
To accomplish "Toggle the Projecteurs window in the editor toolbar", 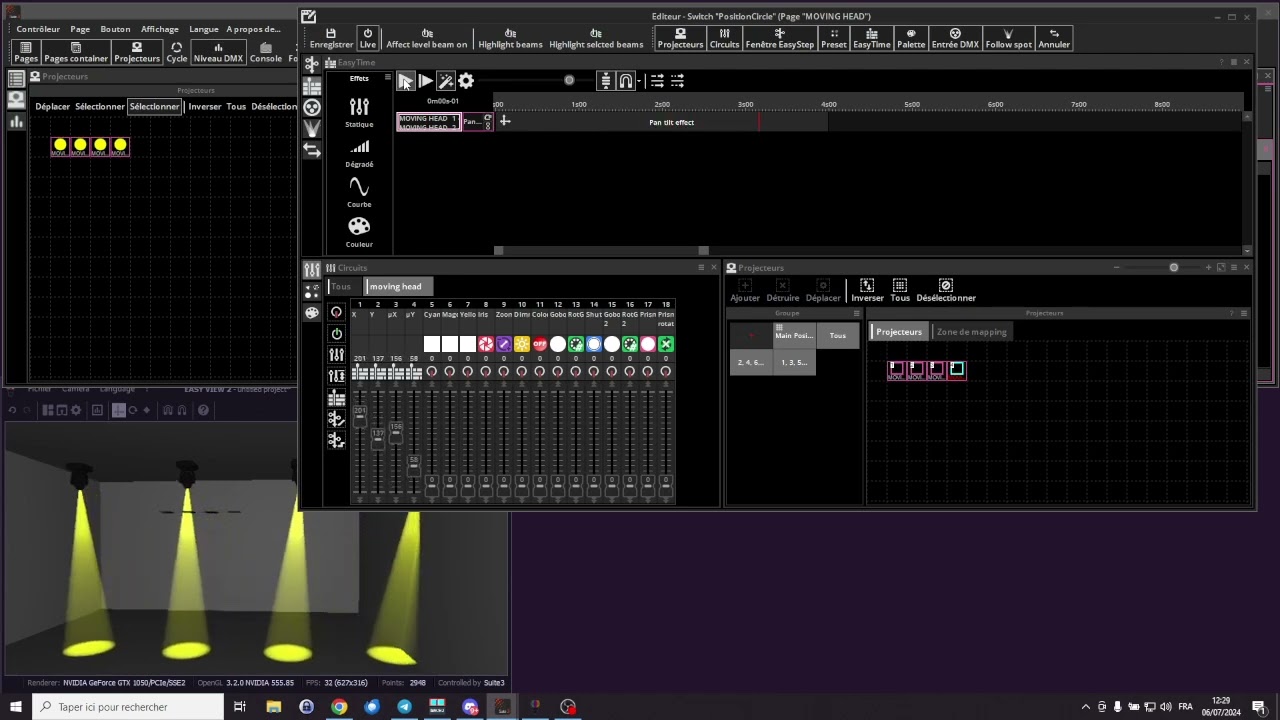I will (680, 38).
